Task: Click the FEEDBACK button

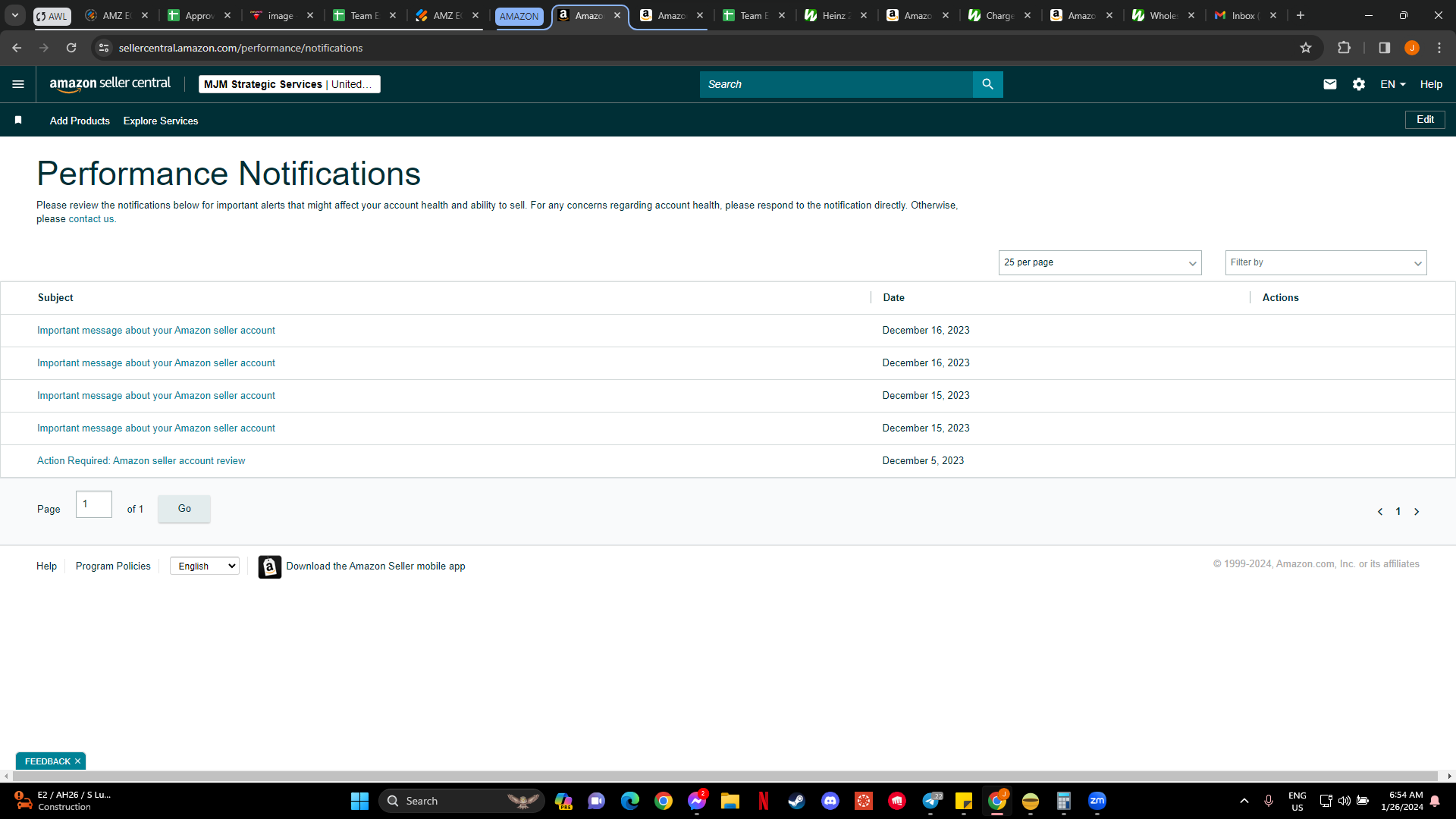Action: pyautogui.click(x=47, y=761)
